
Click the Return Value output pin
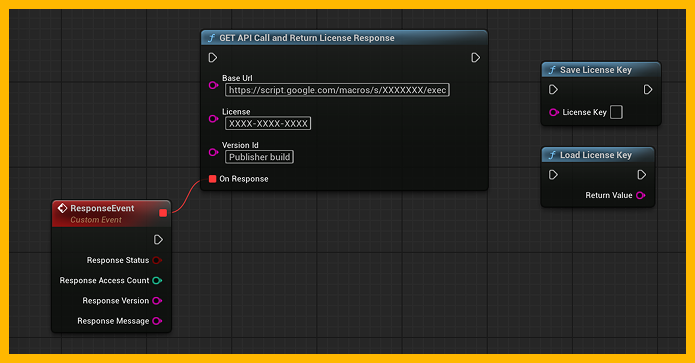pos(640,195)
